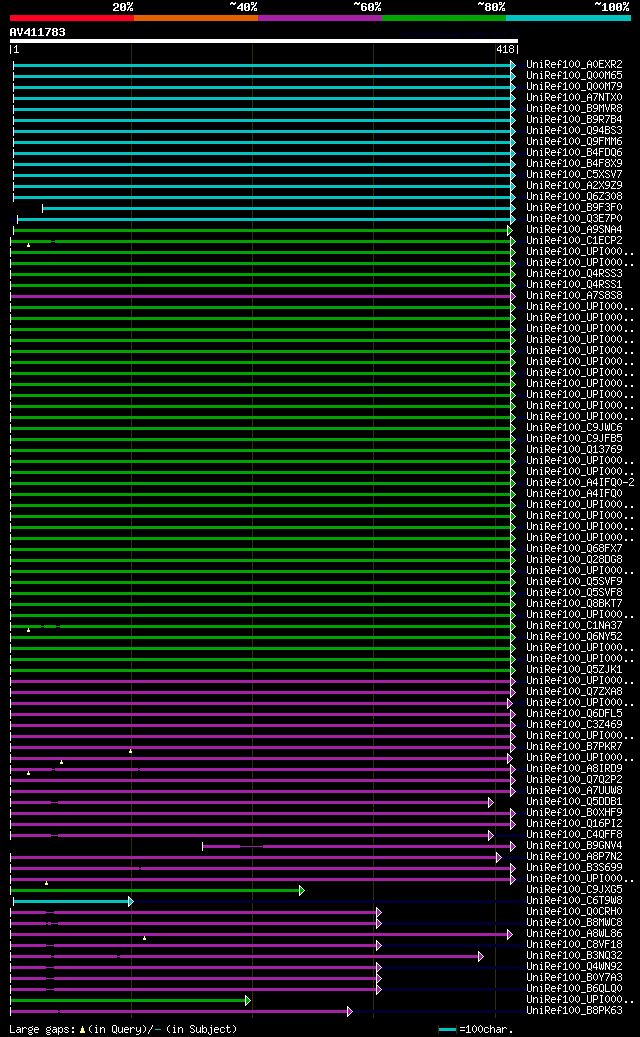Screen dimensions: 640x1037
Task: Click the purple alignment bar for Q0CRH0
Action: point(194,913)
